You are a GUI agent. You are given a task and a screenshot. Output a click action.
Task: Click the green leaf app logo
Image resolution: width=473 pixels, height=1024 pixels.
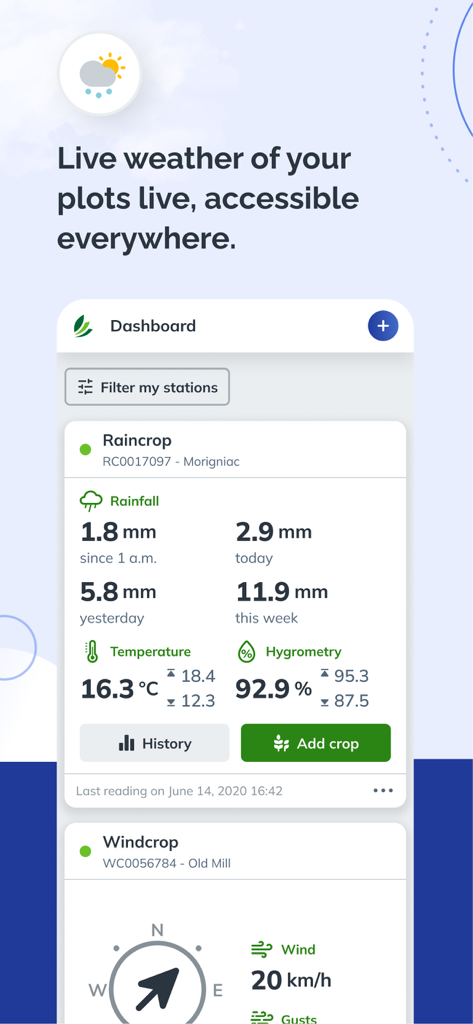83,325
